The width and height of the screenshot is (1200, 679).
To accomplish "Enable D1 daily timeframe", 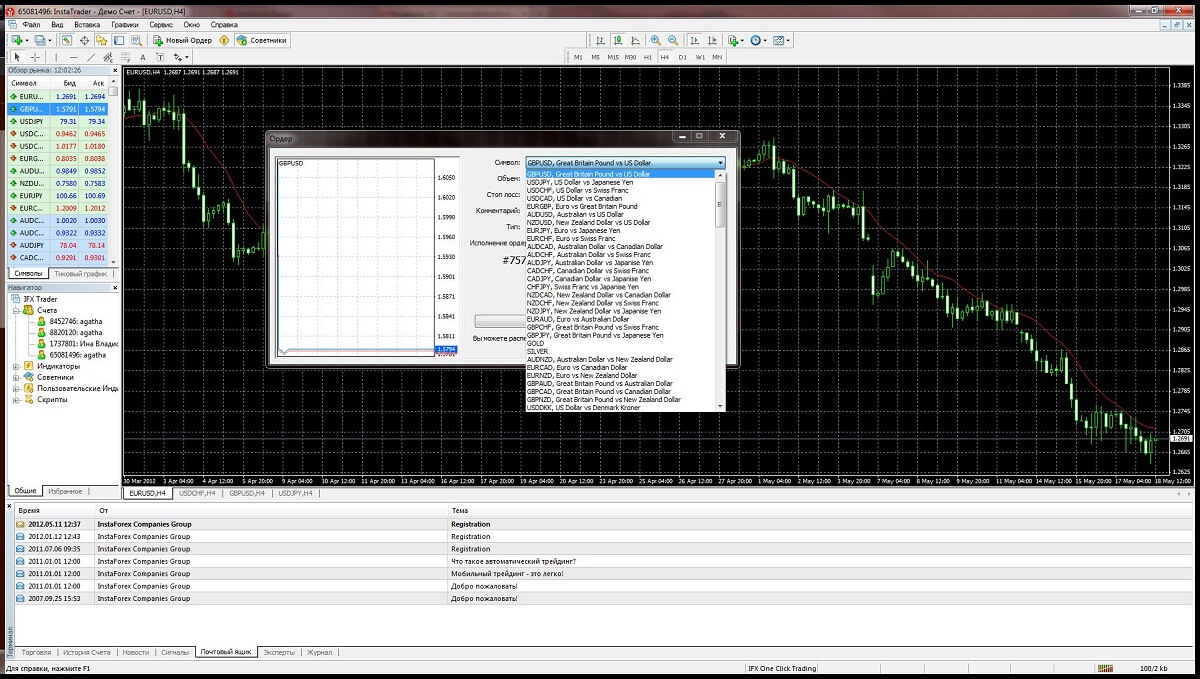I will point(682,57).
